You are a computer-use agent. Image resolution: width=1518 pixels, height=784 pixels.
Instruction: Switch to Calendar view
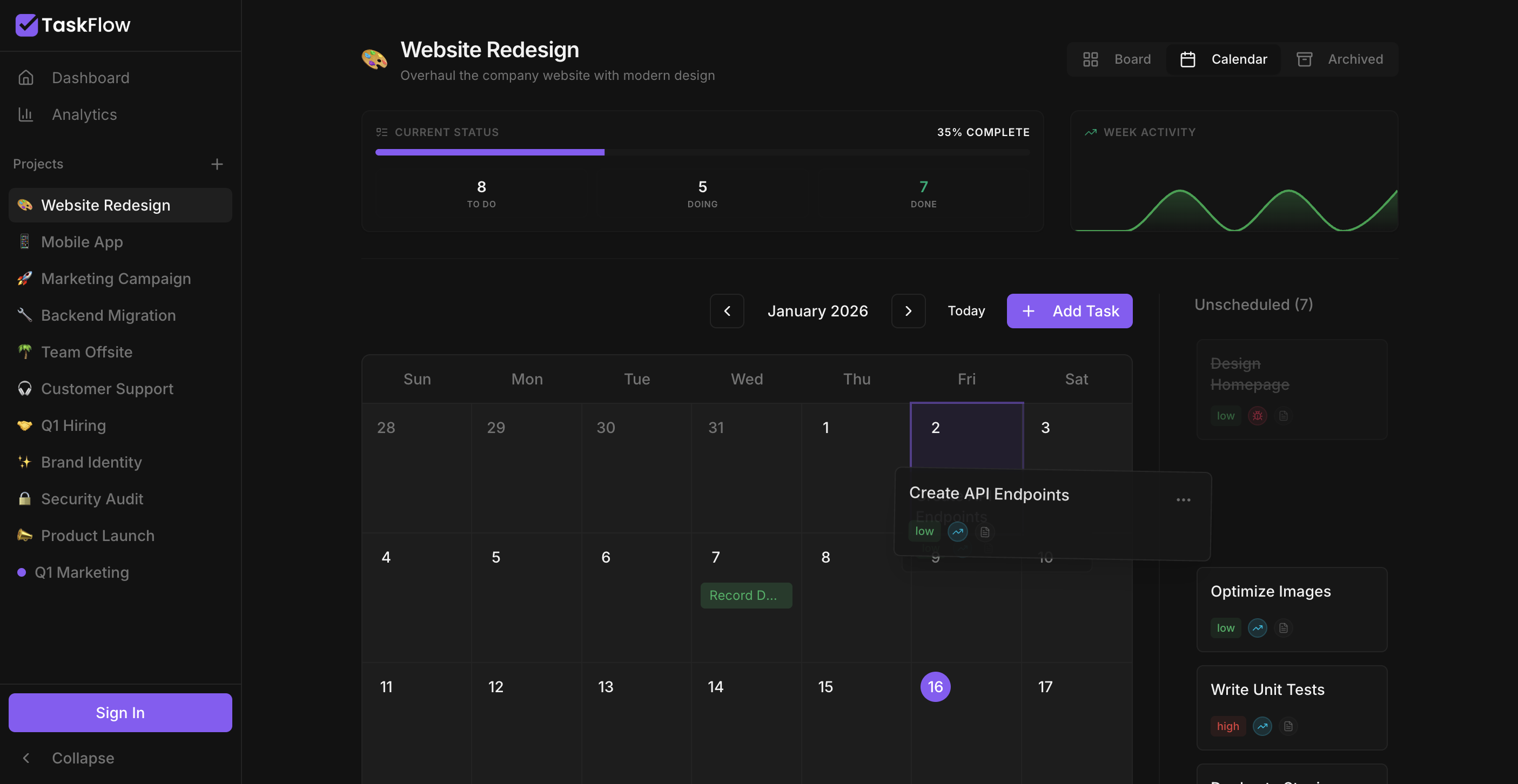tap(1224, 59)
